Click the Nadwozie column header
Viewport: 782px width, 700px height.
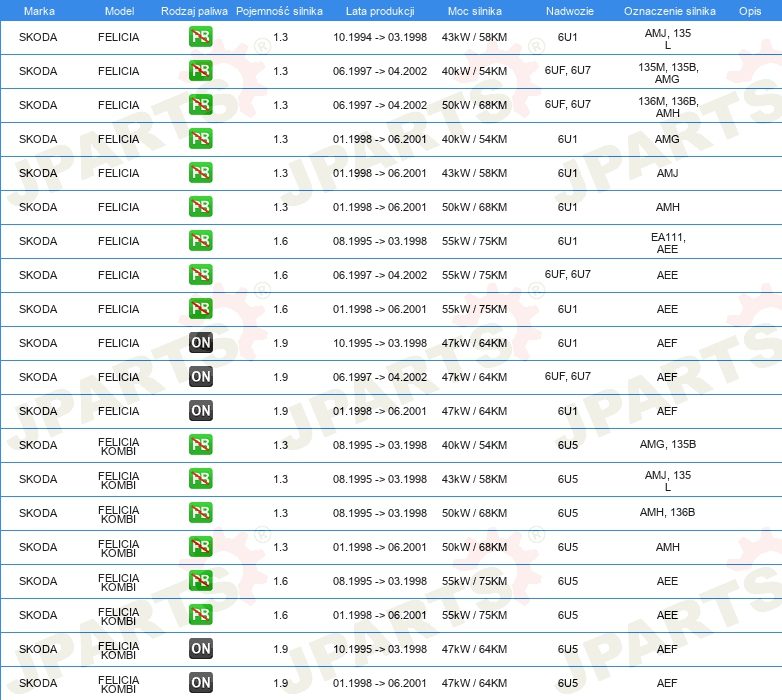[570, 11]
